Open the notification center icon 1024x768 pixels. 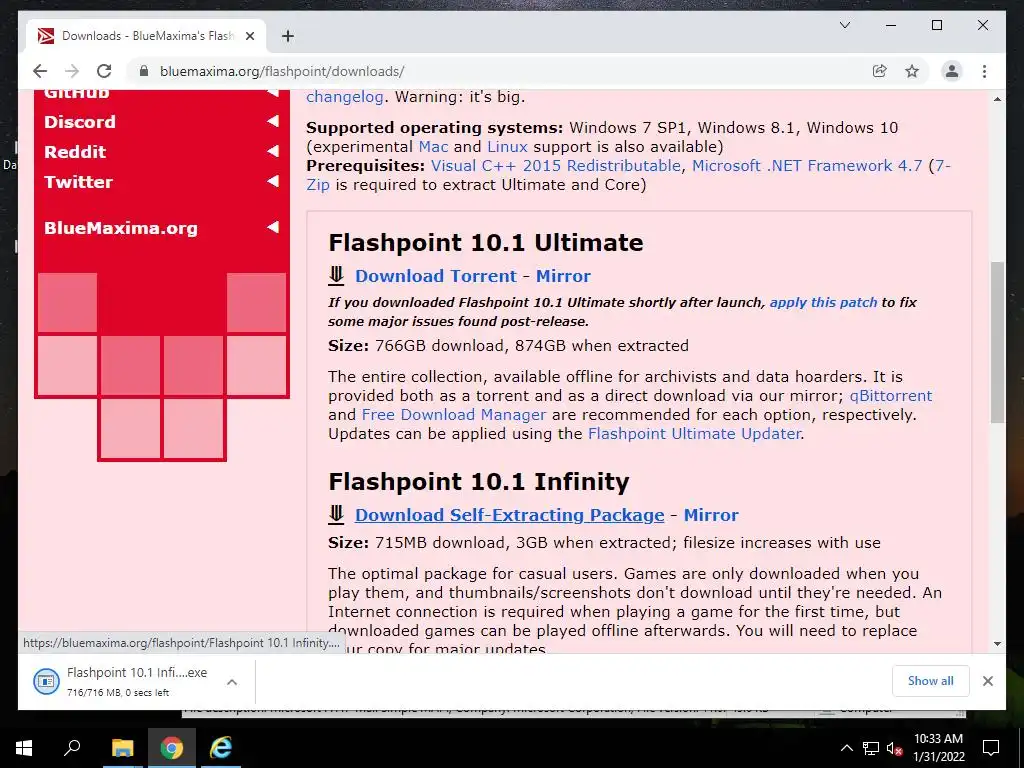pos(991,748)
